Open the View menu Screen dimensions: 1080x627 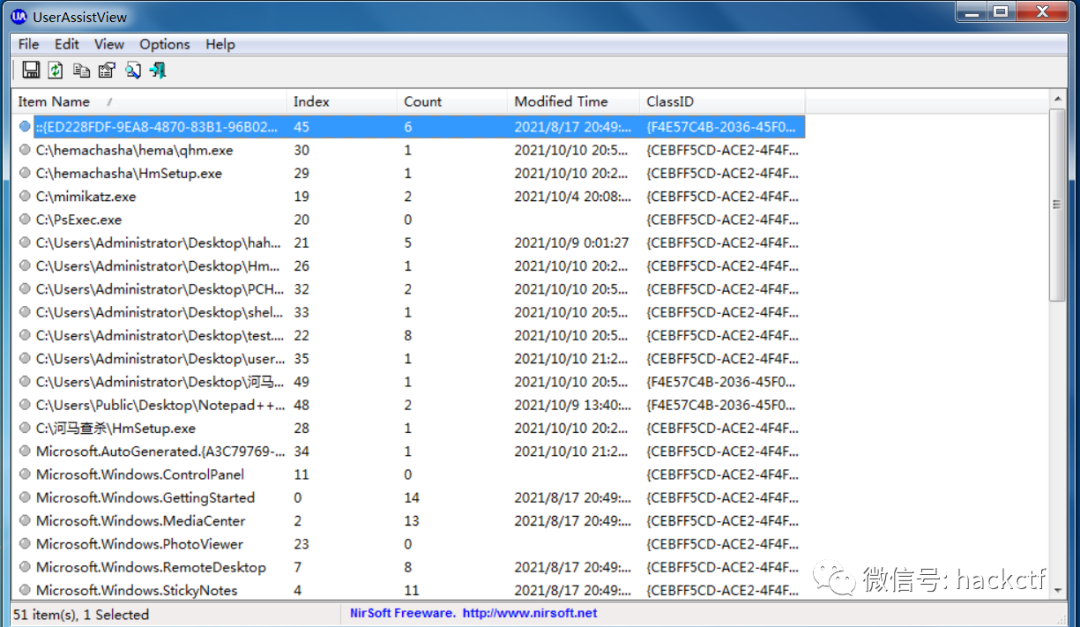pyautogui.click(x=109, y=44)
